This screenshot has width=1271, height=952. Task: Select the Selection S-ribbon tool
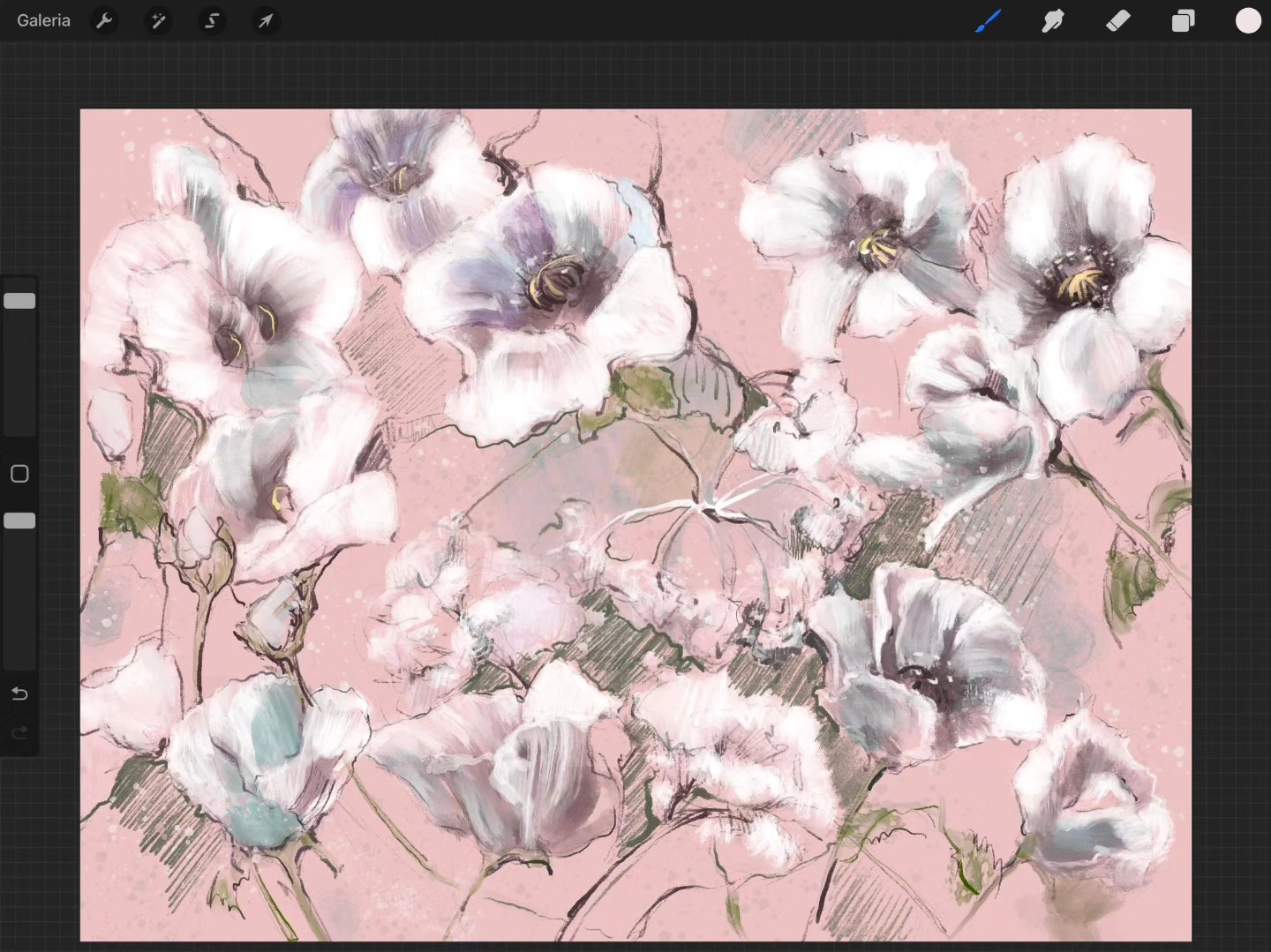pos(212,20)
